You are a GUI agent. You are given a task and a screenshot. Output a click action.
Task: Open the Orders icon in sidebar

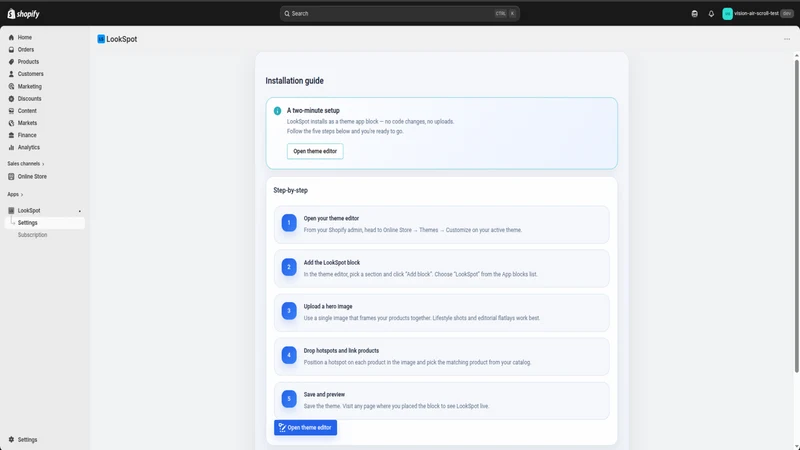point(11,49)
